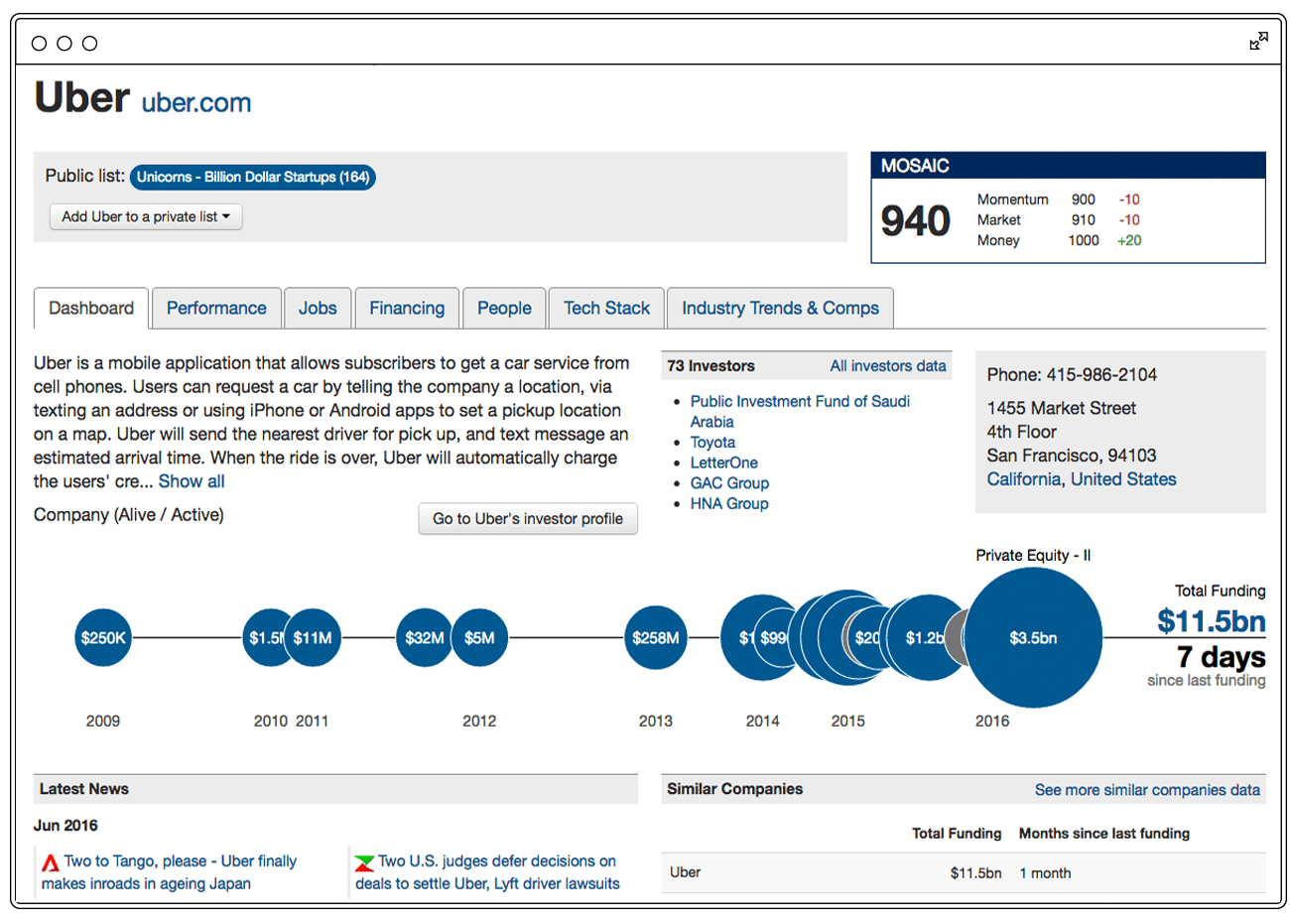Click the Uber row in Similar Companies
The width and height of the screenshot is (1290, 924).
point(964,873)
